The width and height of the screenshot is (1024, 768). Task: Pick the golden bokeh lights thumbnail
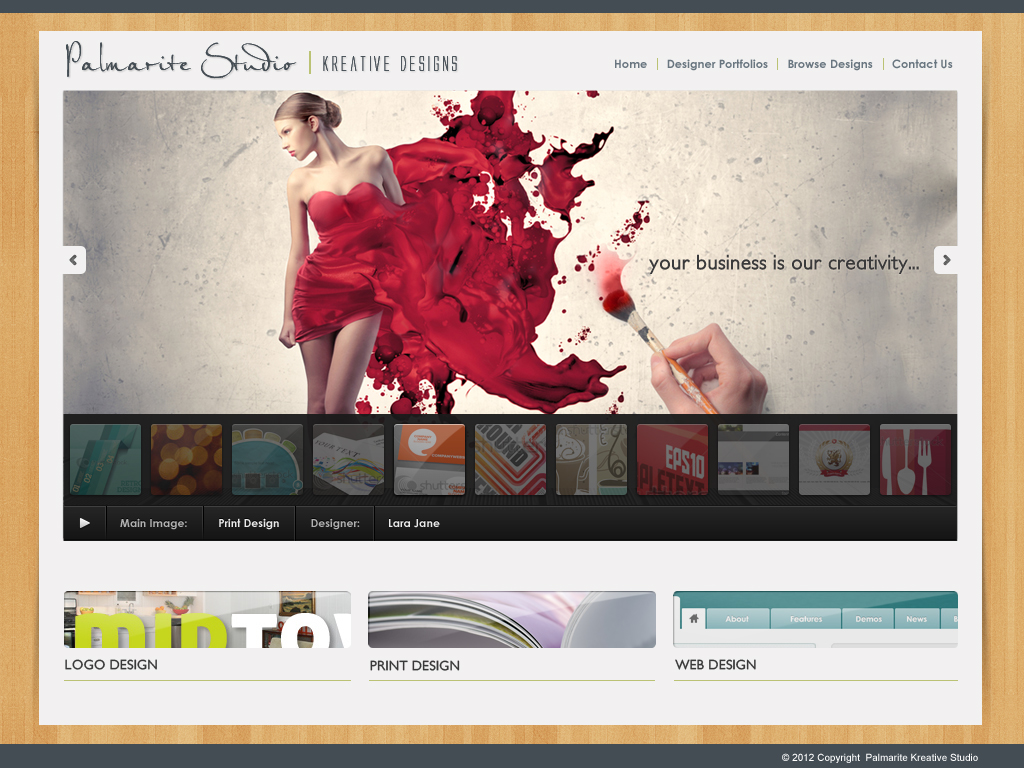click(x=186, y=460)
